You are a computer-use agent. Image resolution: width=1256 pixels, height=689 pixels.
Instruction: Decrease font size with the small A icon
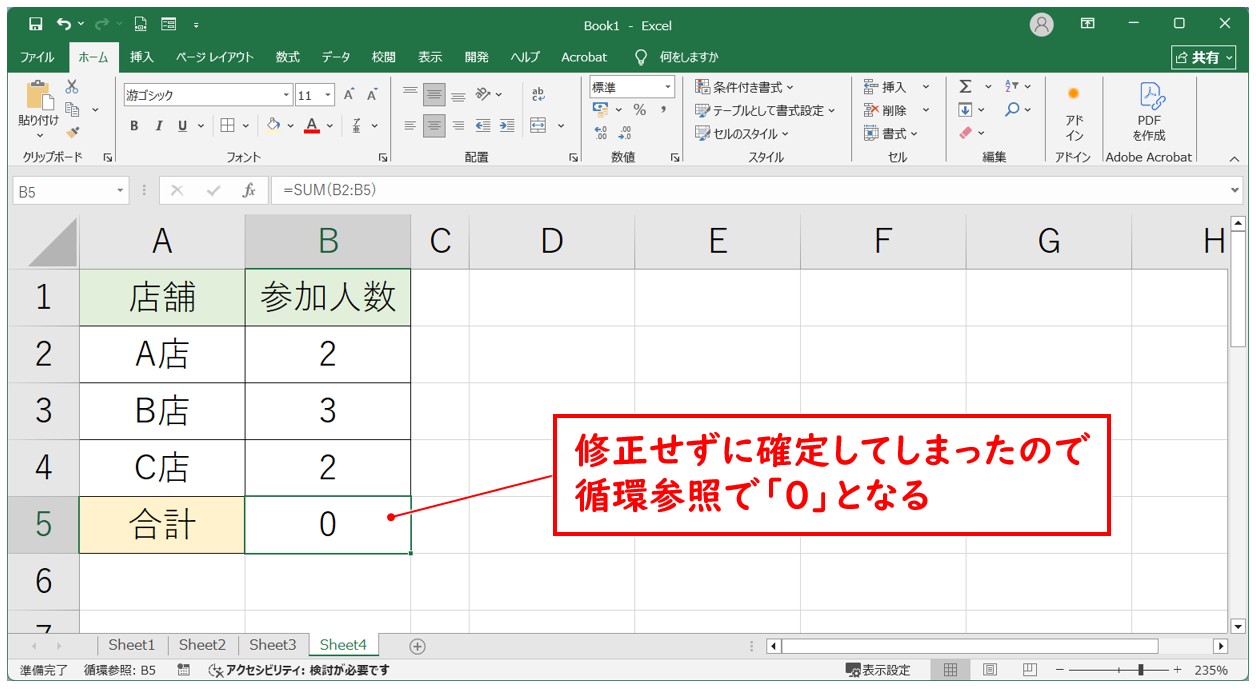(372, 95)
